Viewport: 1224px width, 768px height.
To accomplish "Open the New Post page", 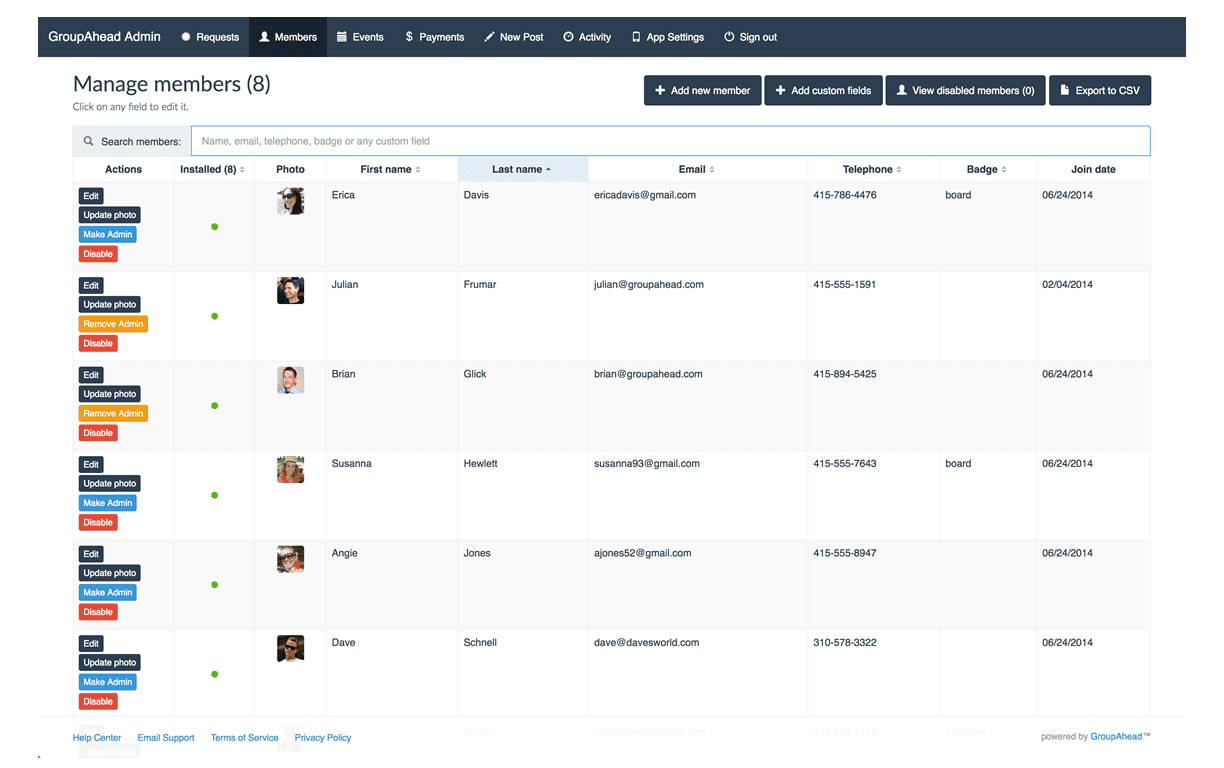I will (x=513, y=37).
